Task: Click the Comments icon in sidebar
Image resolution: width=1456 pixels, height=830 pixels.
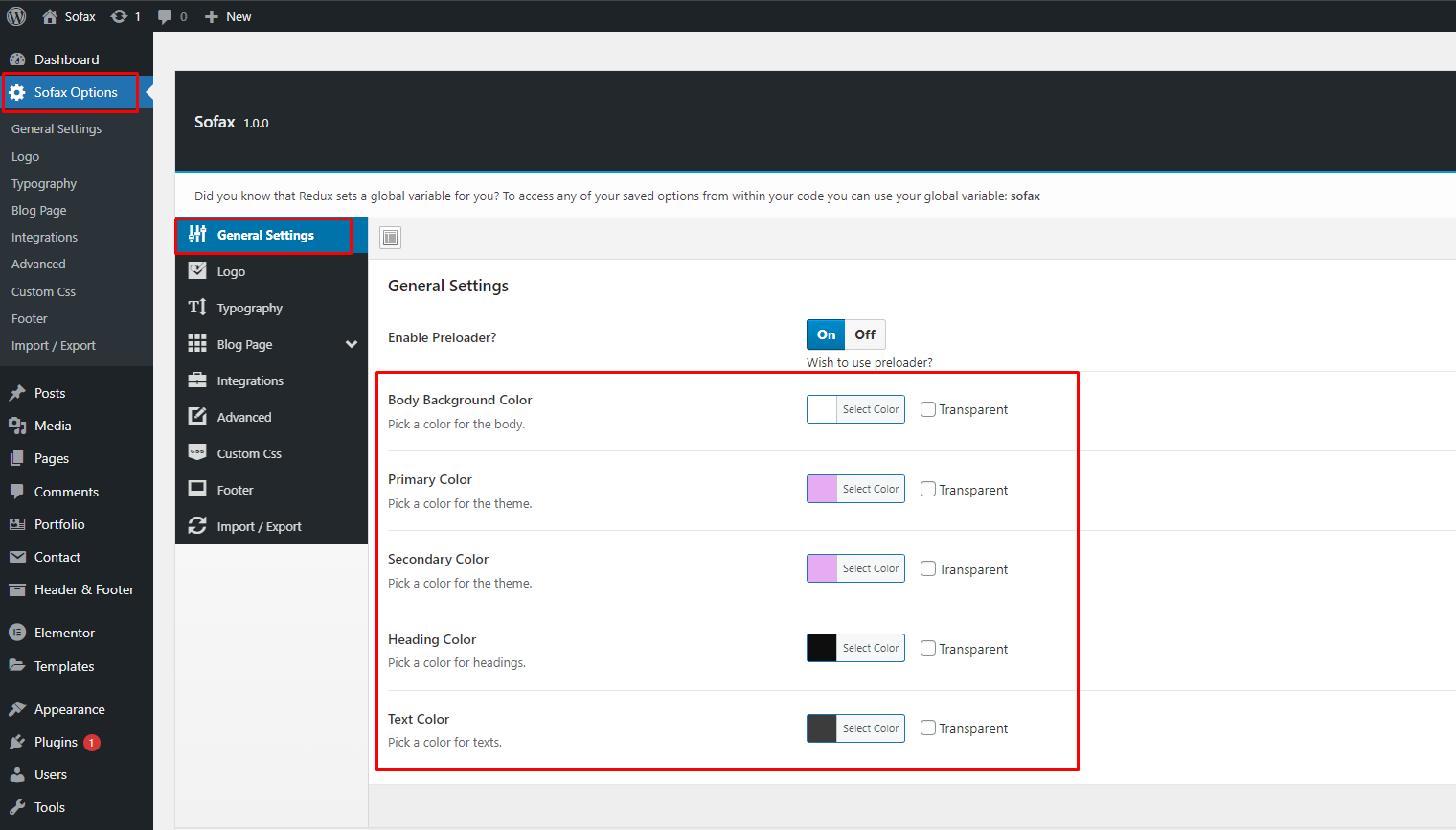Action: tap(17, 492)
